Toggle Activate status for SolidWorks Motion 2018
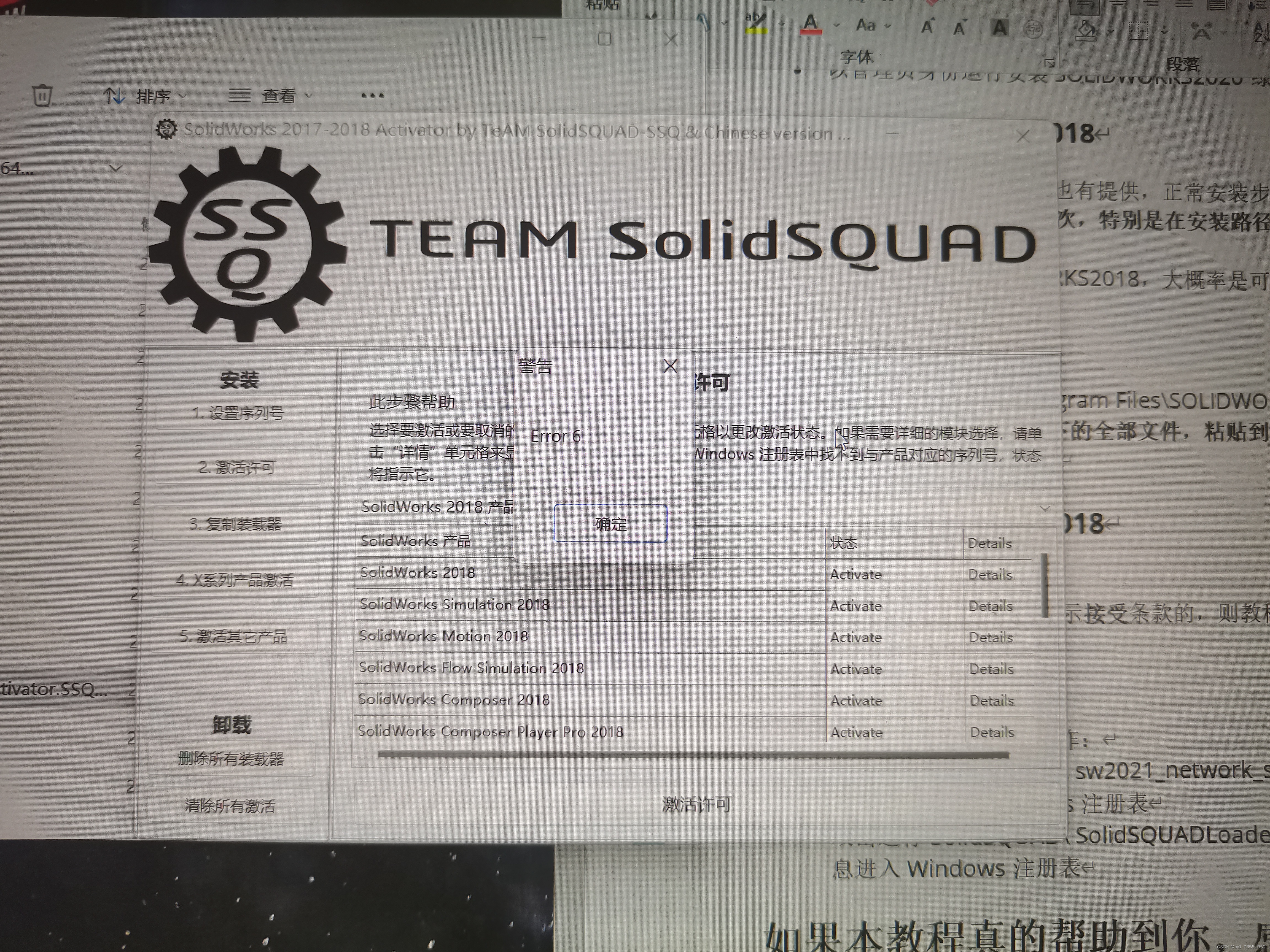Viewport: 1270px width, 952px height. click(x=855, y=637)
